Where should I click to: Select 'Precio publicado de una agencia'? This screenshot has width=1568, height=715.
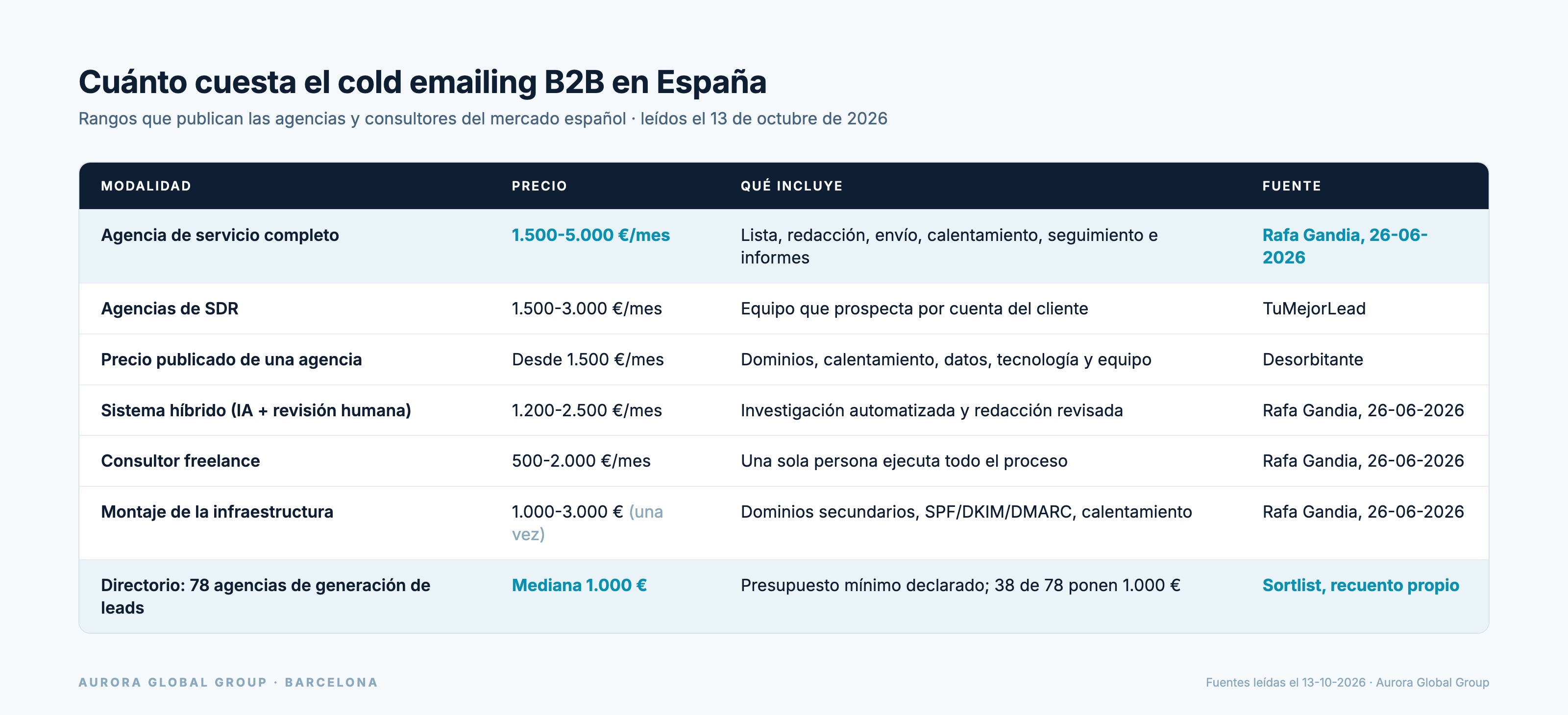pos(231,359)
